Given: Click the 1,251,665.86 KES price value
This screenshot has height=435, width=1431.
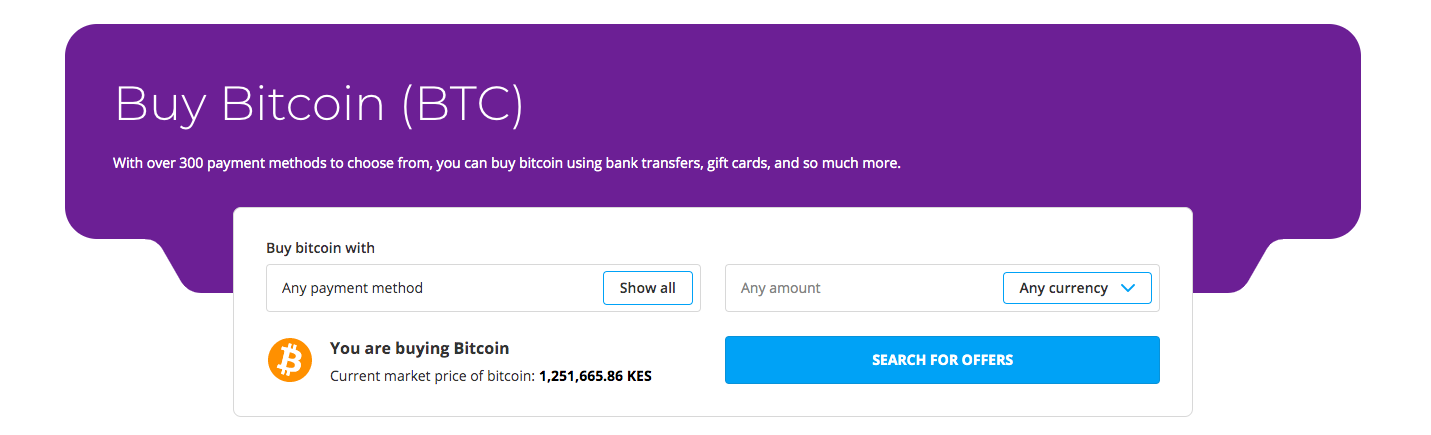Looking at the screenshot, I should click(x=595, y=377).
